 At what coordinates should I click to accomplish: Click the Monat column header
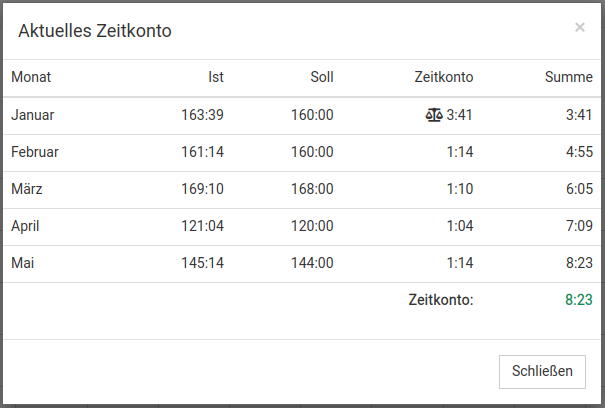[31, 77]
